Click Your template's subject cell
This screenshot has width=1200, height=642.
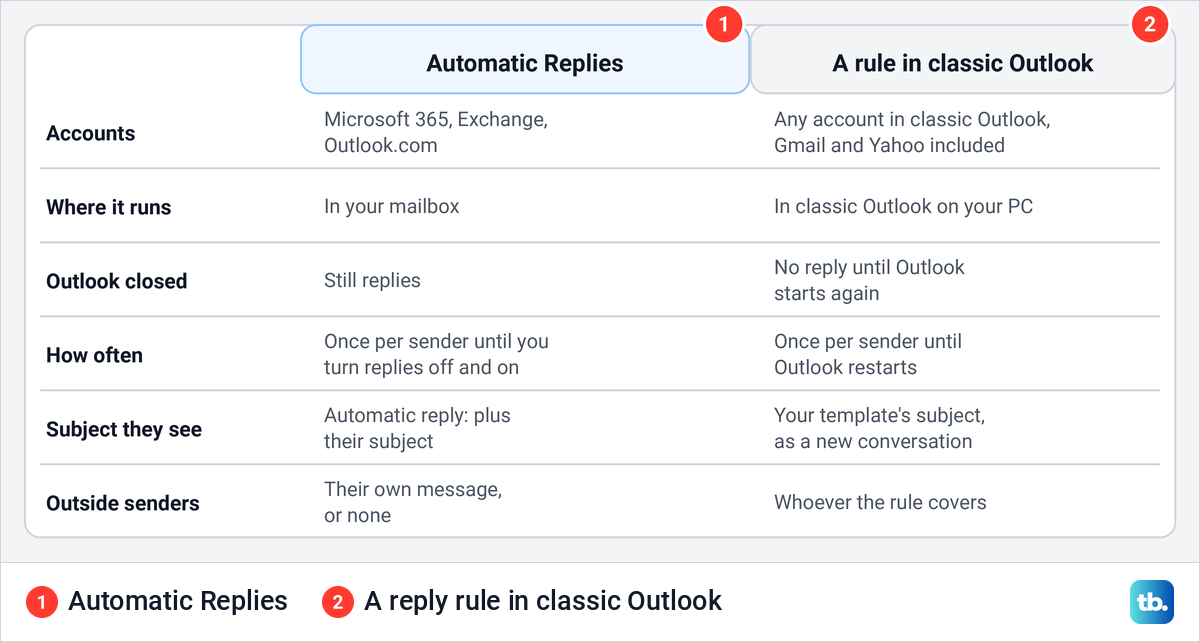click(x=879, y=428)
